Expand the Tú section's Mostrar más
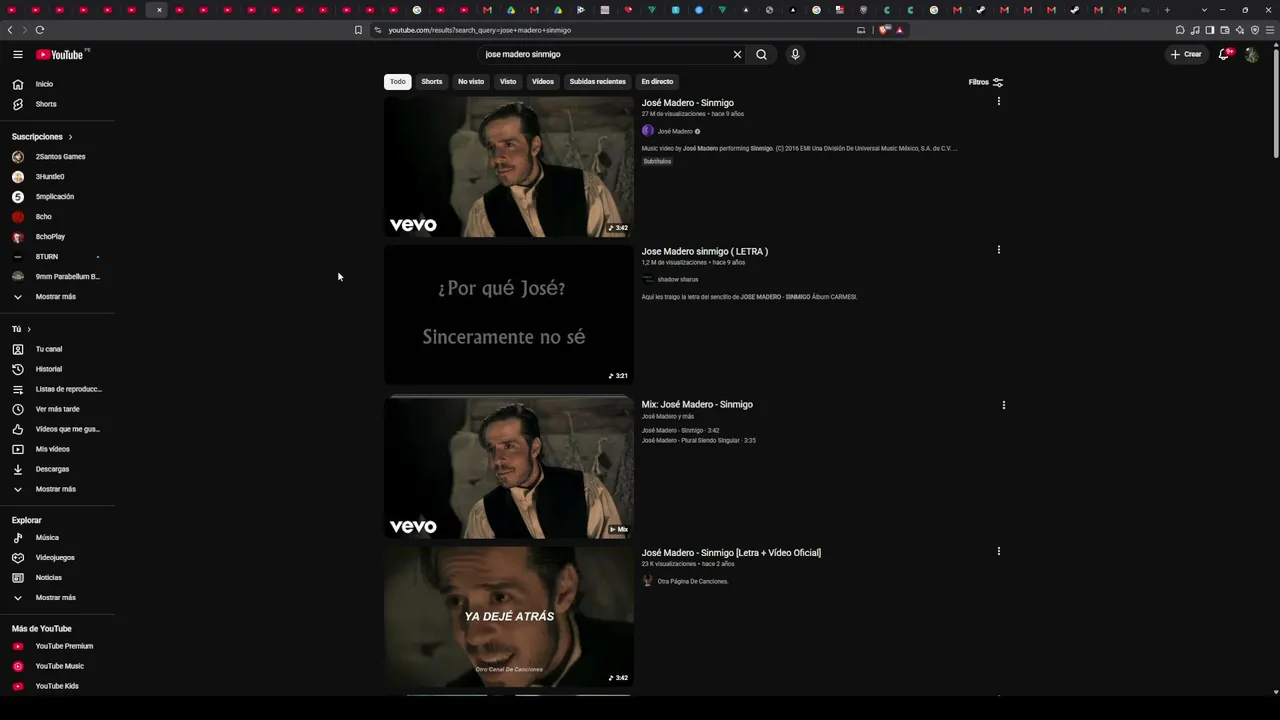The image size is (1280, 720). click(x=57, y=489)
